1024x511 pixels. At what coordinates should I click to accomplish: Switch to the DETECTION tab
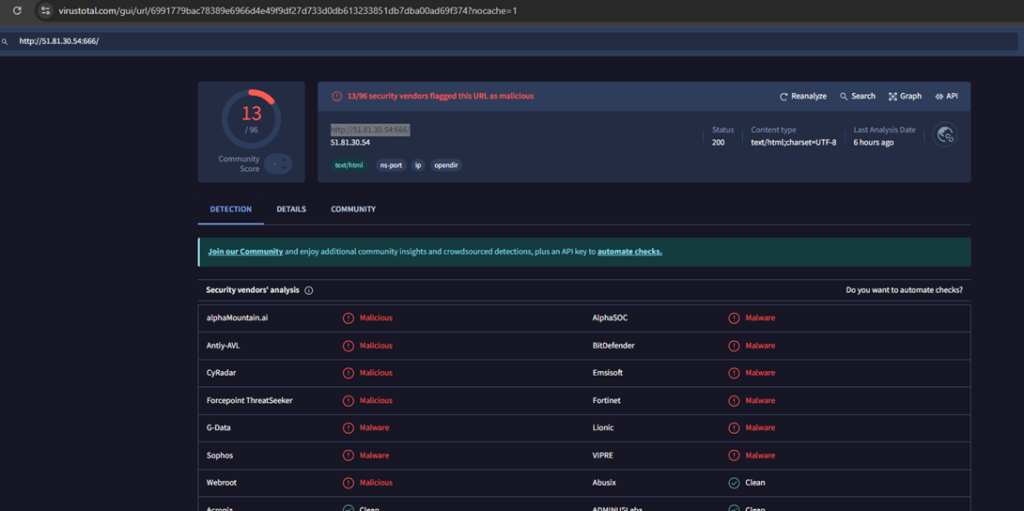click(231, 209)
